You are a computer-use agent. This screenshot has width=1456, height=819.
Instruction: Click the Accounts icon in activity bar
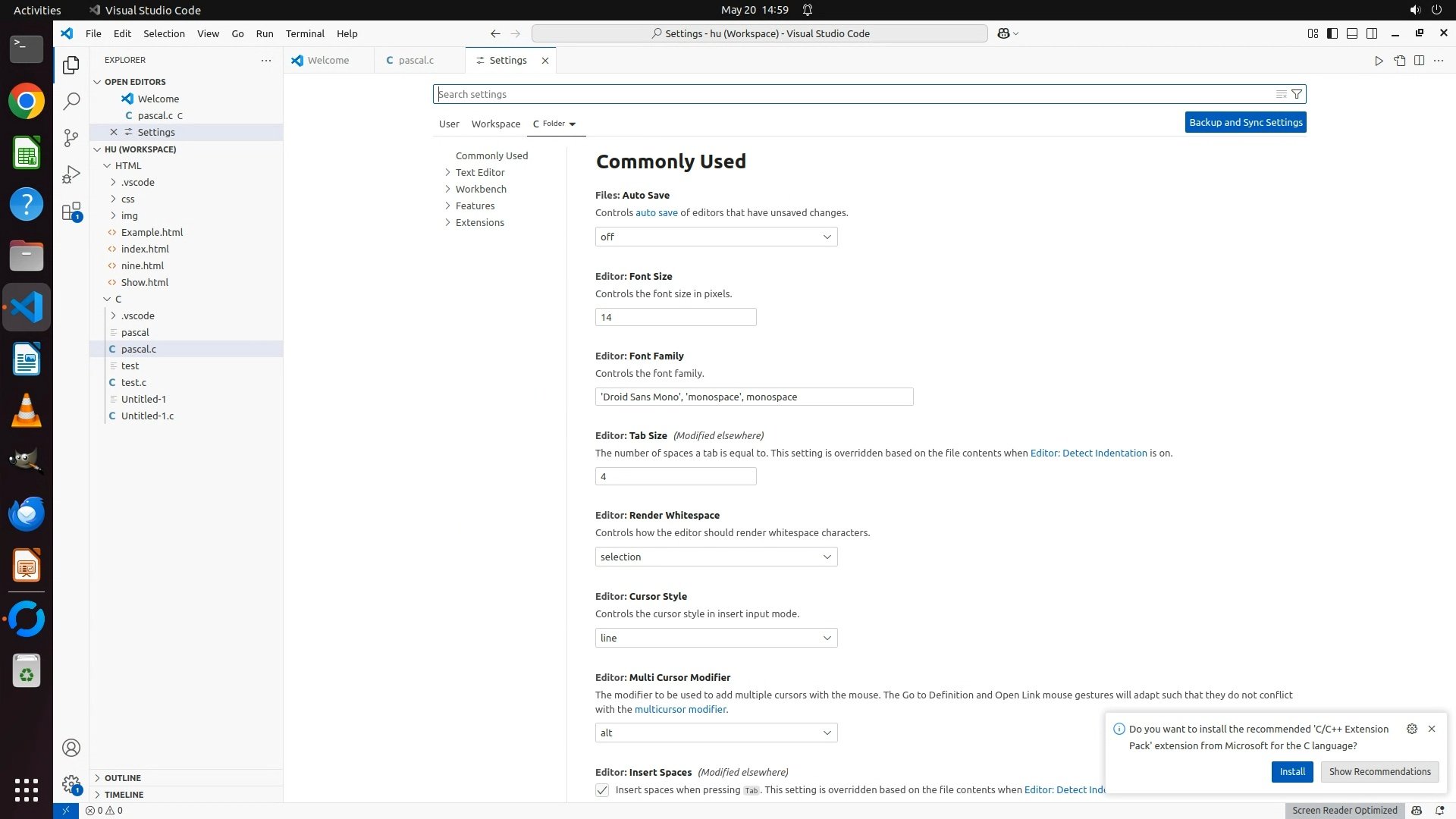point(71,748)
